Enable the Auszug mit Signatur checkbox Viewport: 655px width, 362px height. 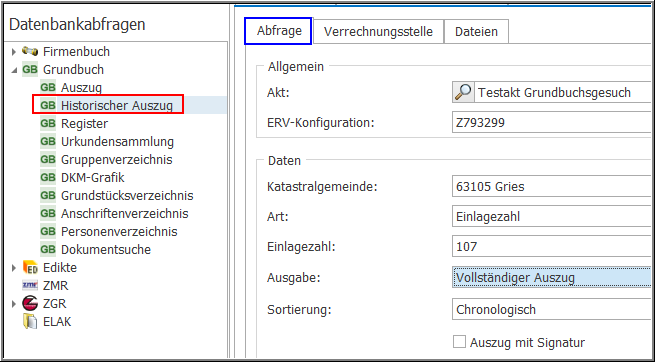[460, 342]
